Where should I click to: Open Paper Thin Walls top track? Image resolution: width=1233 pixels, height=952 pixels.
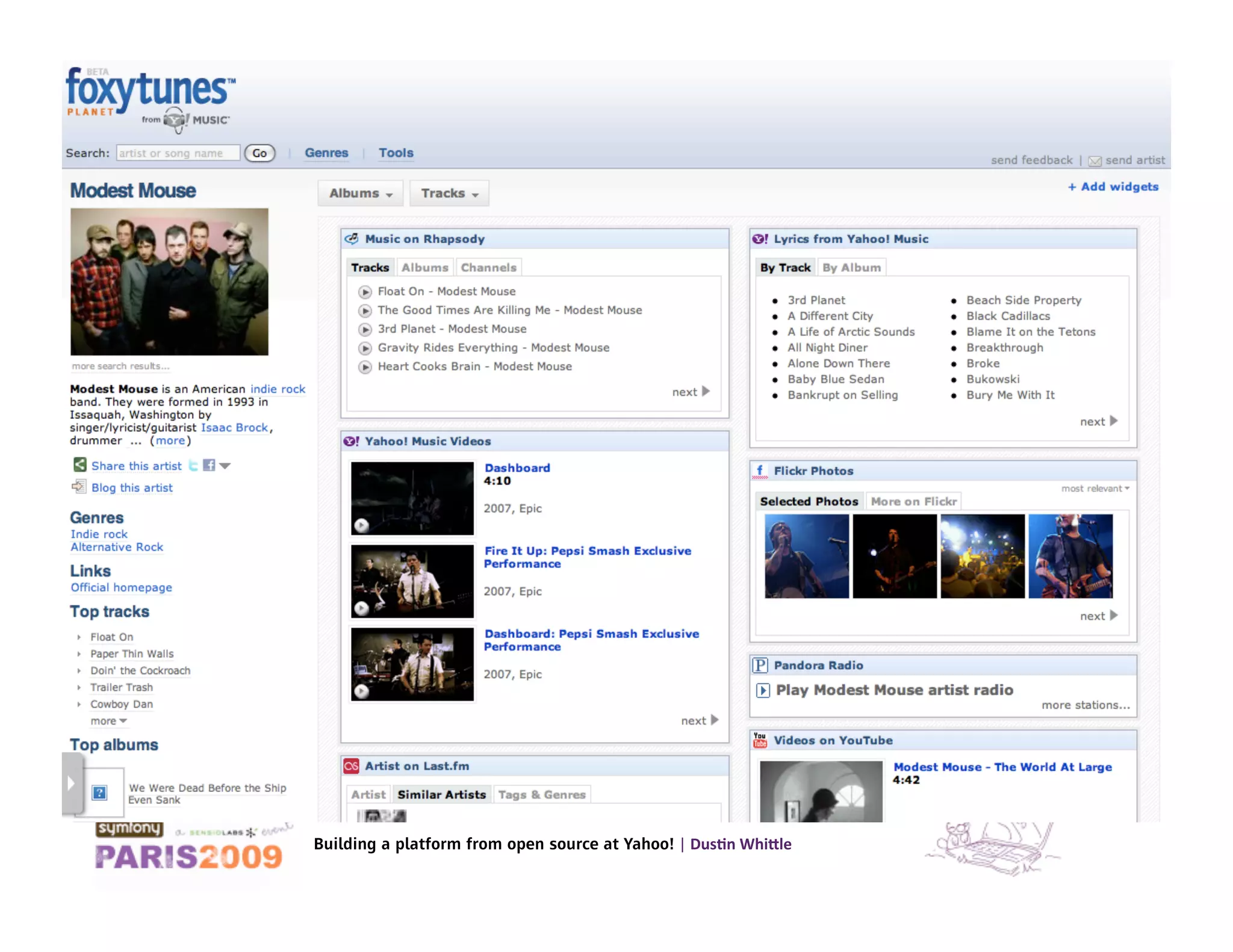pyautogui.click(x=132, y=654)
